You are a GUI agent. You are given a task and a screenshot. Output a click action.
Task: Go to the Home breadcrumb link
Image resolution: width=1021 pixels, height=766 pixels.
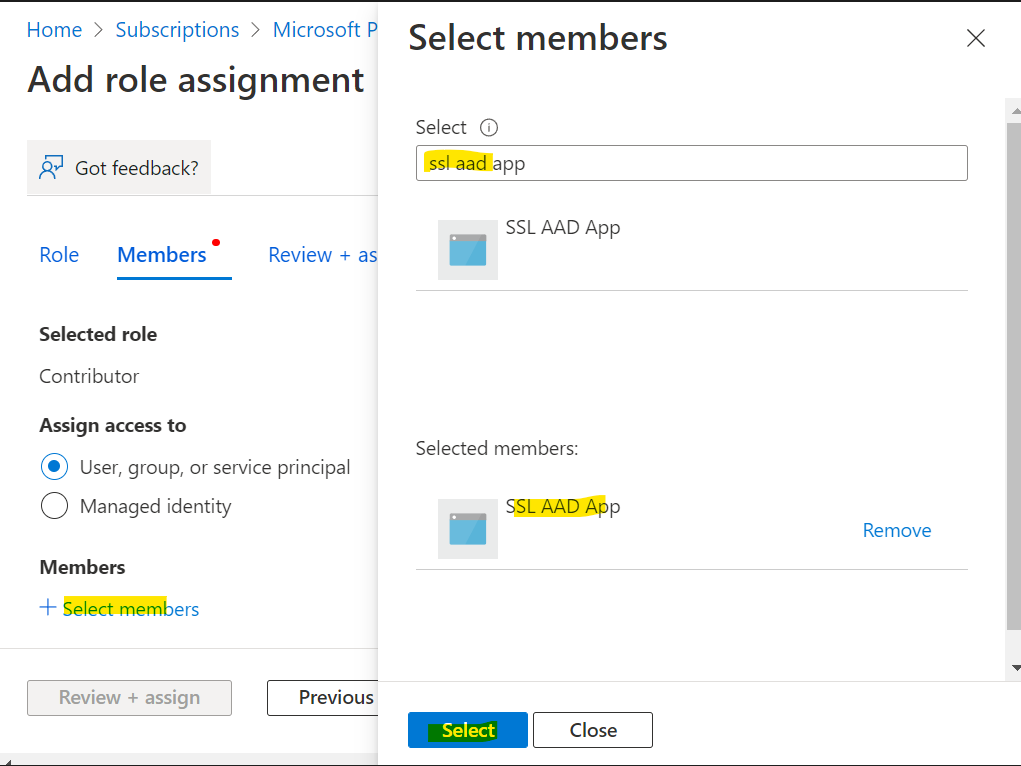click(x=54, y=30)
